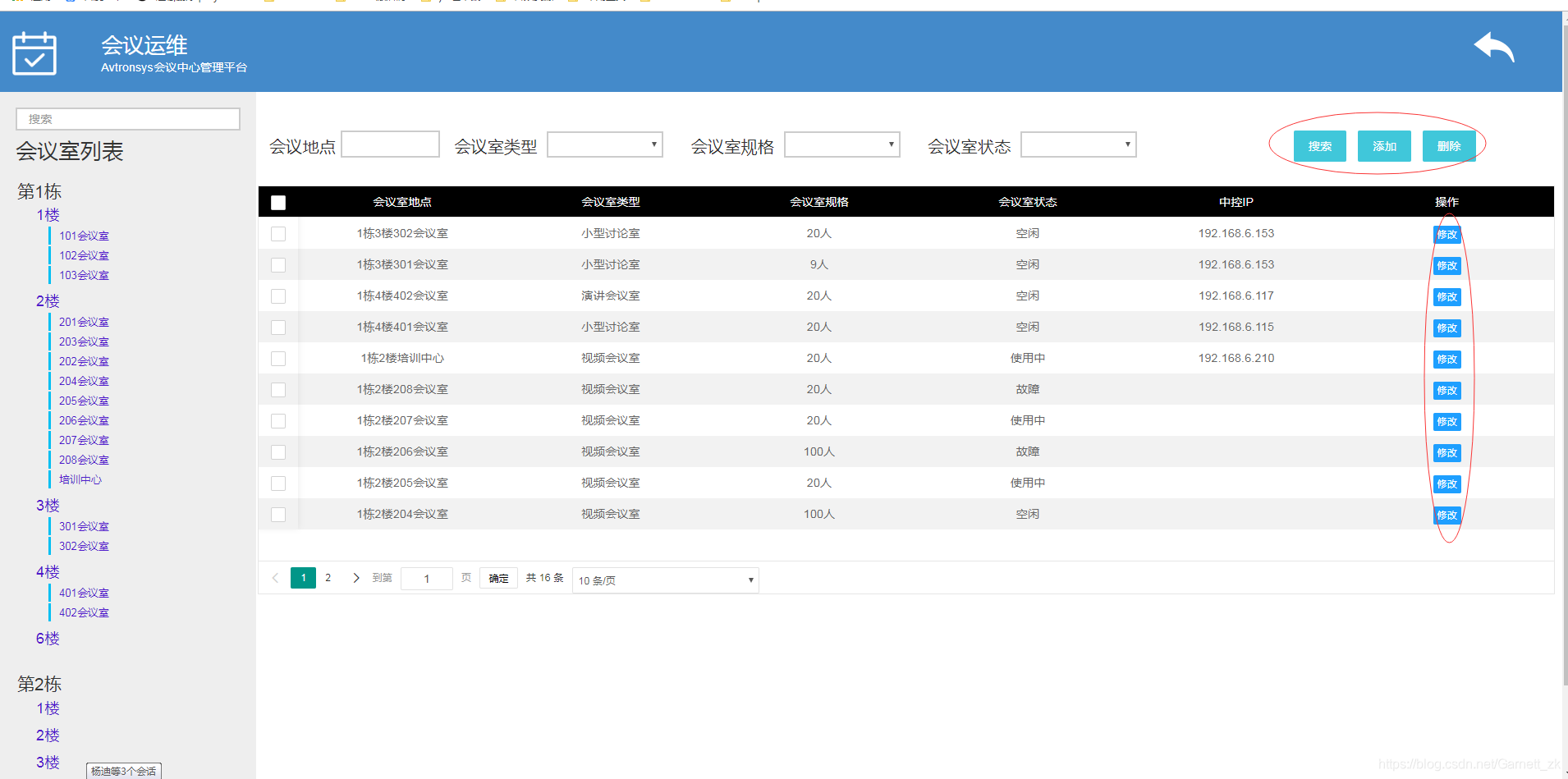Click 修改 for 1栋2楼204会议室
This screenshot has width=1568, height=779.
[1447, 516]
